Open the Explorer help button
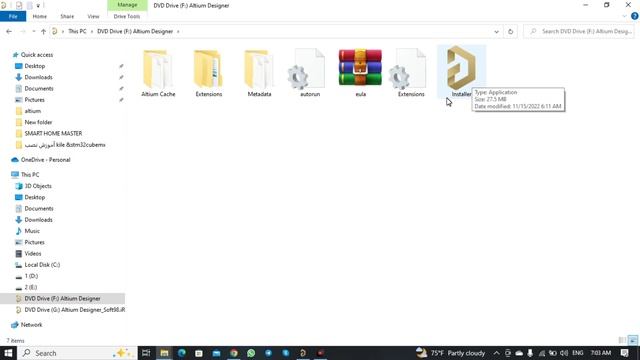640x360 pixels. (635, 16)
